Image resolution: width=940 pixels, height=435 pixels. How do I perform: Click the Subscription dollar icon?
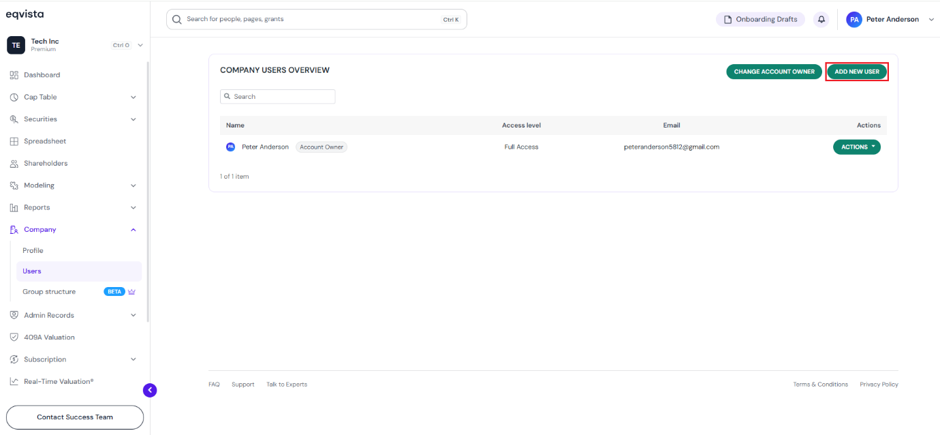pos(14,360)
